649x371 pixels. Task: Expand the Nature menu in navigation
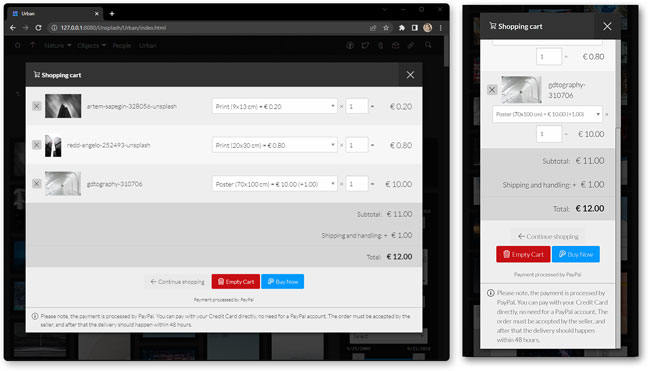(x=58, y=46)
